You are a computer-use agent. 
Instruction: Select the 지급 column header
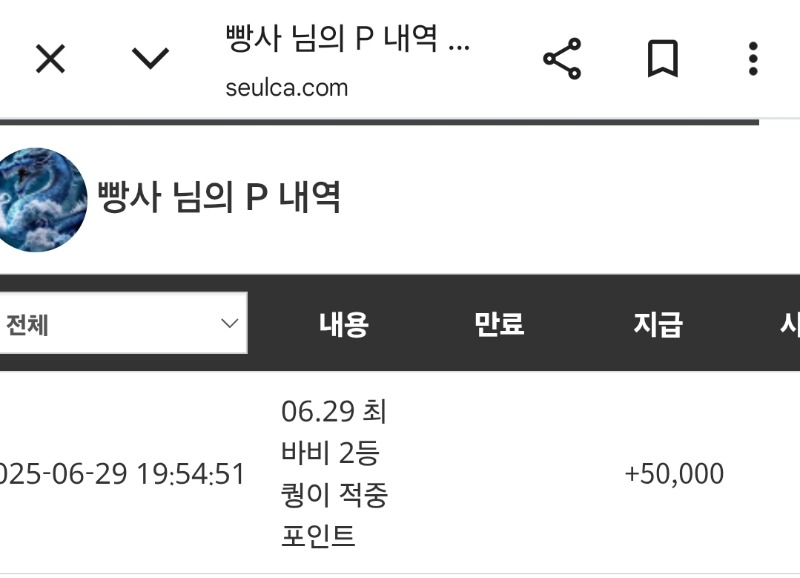[658, 324]
